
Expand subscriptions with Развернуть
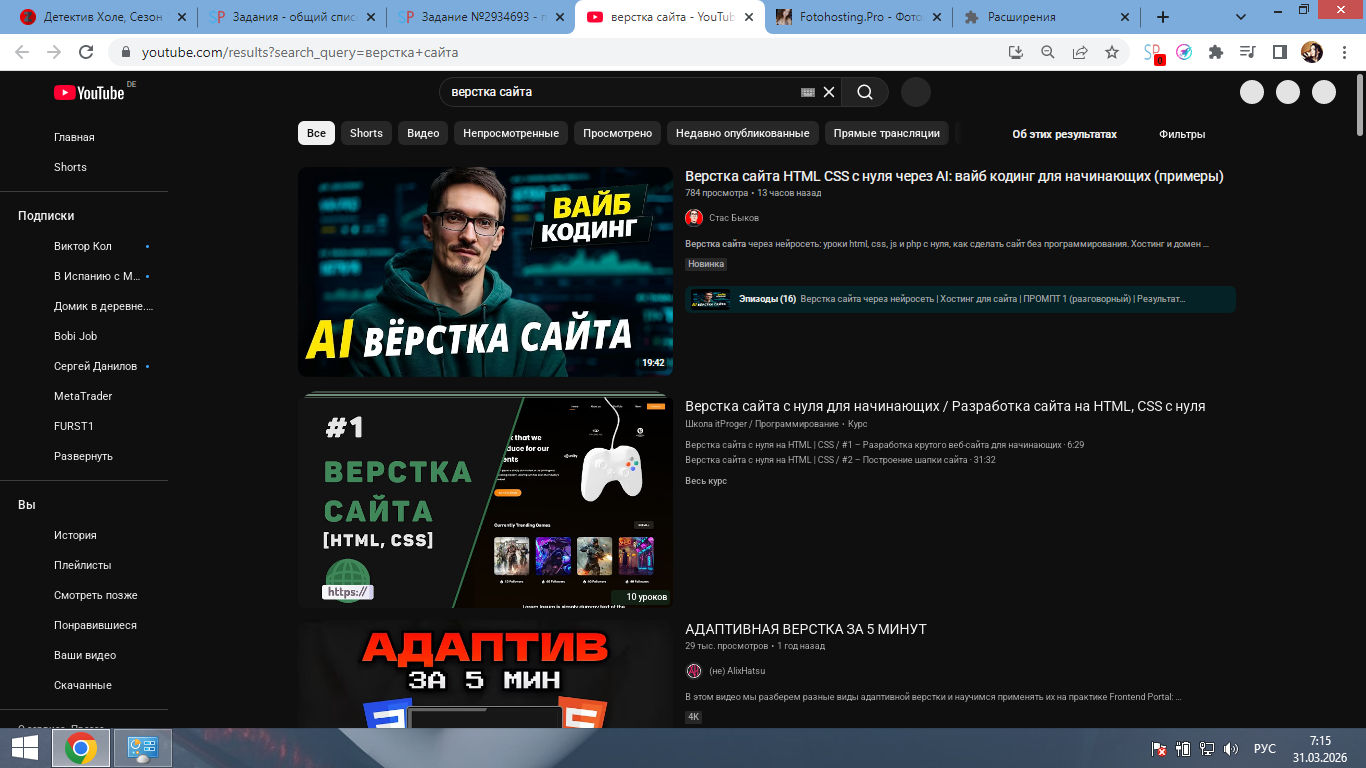[x=83, y=456]
